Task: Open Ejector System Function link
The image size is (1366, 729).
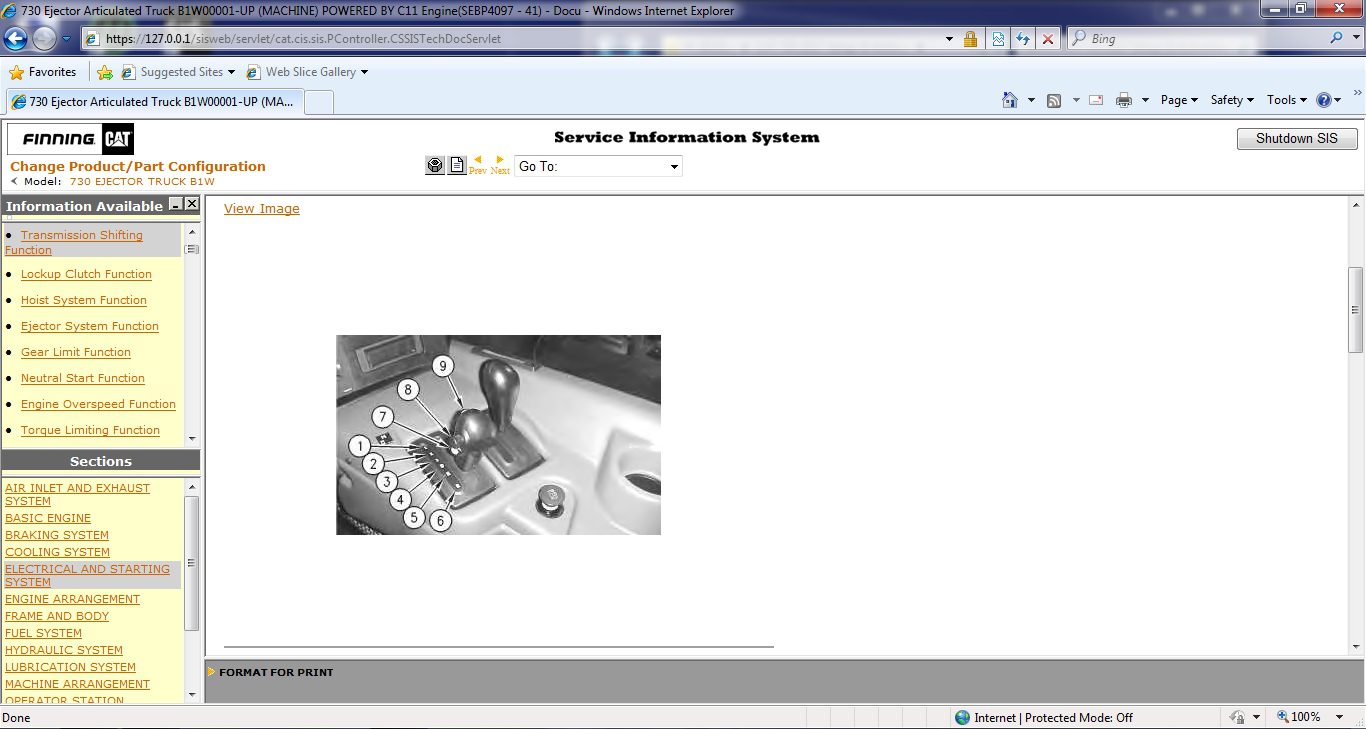Action: point(90,326)
